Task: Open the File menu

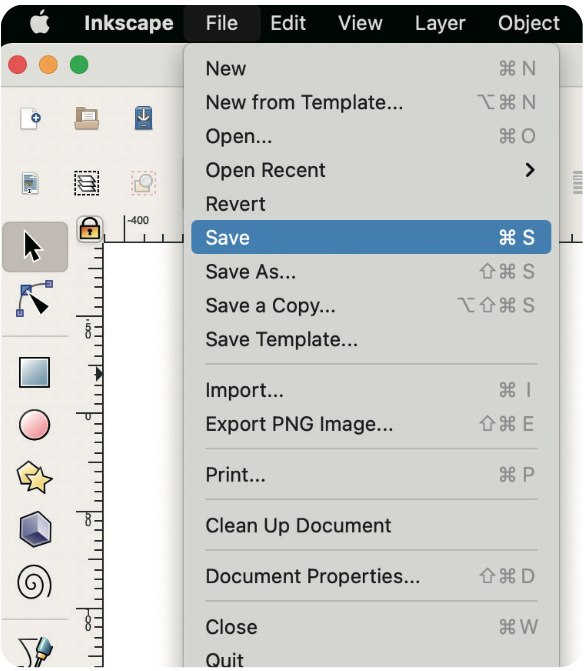Action: (222, 23)
